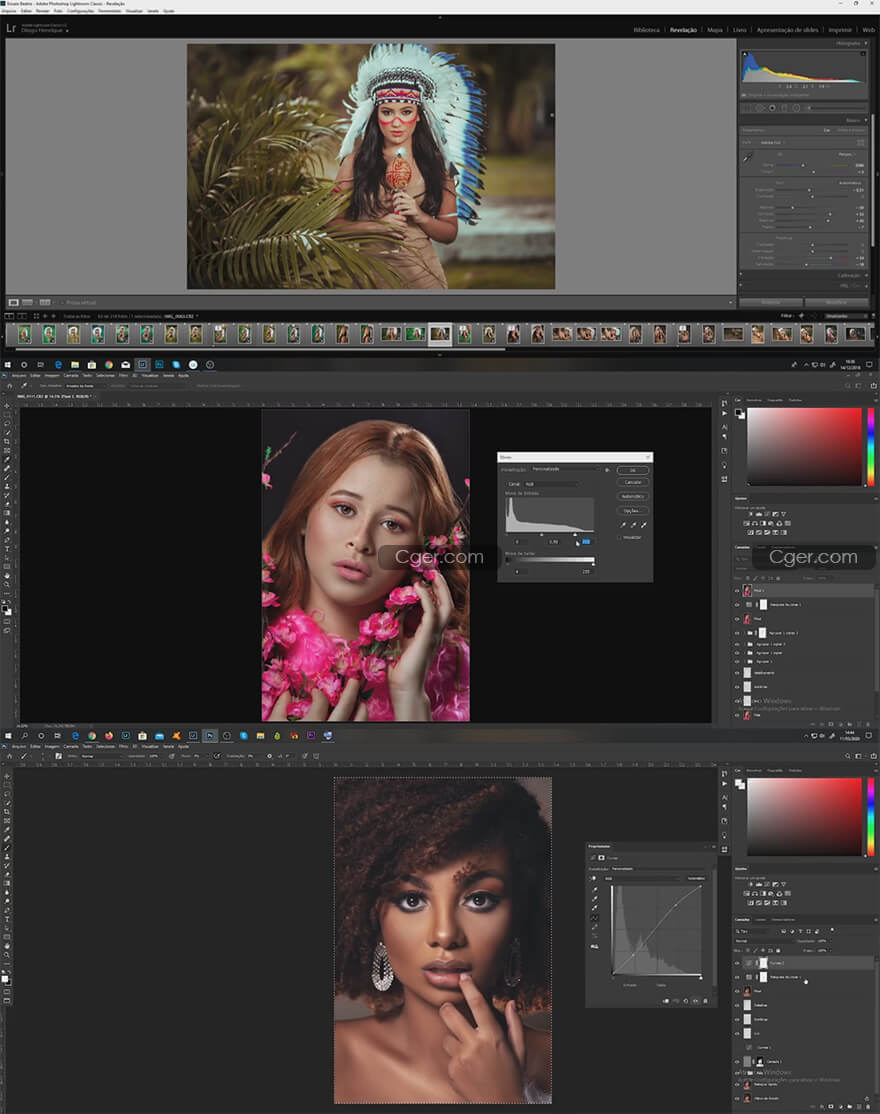Image resolution: width=880 pixels, height=1114 pixels.
Task: Choose Zoom tool in Levels Photoshop window
Action: coord(7,585)
